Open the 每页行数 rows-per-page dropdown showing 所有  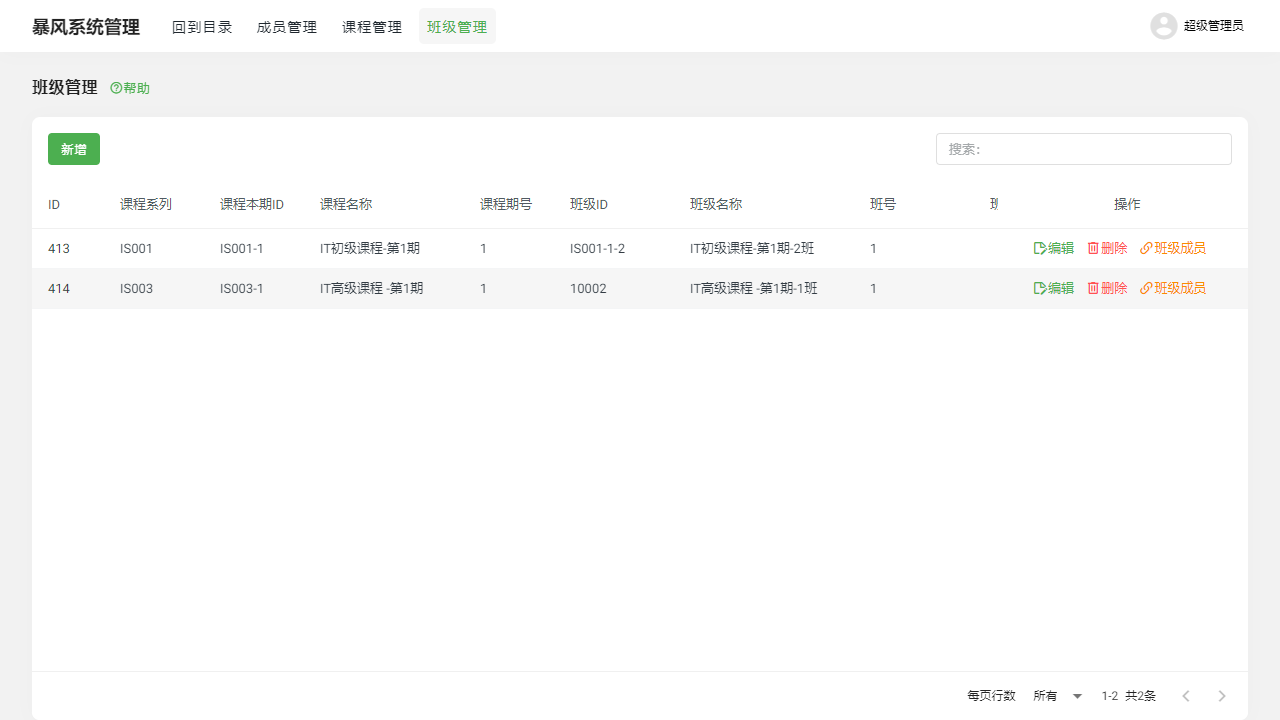point(1056,695)
